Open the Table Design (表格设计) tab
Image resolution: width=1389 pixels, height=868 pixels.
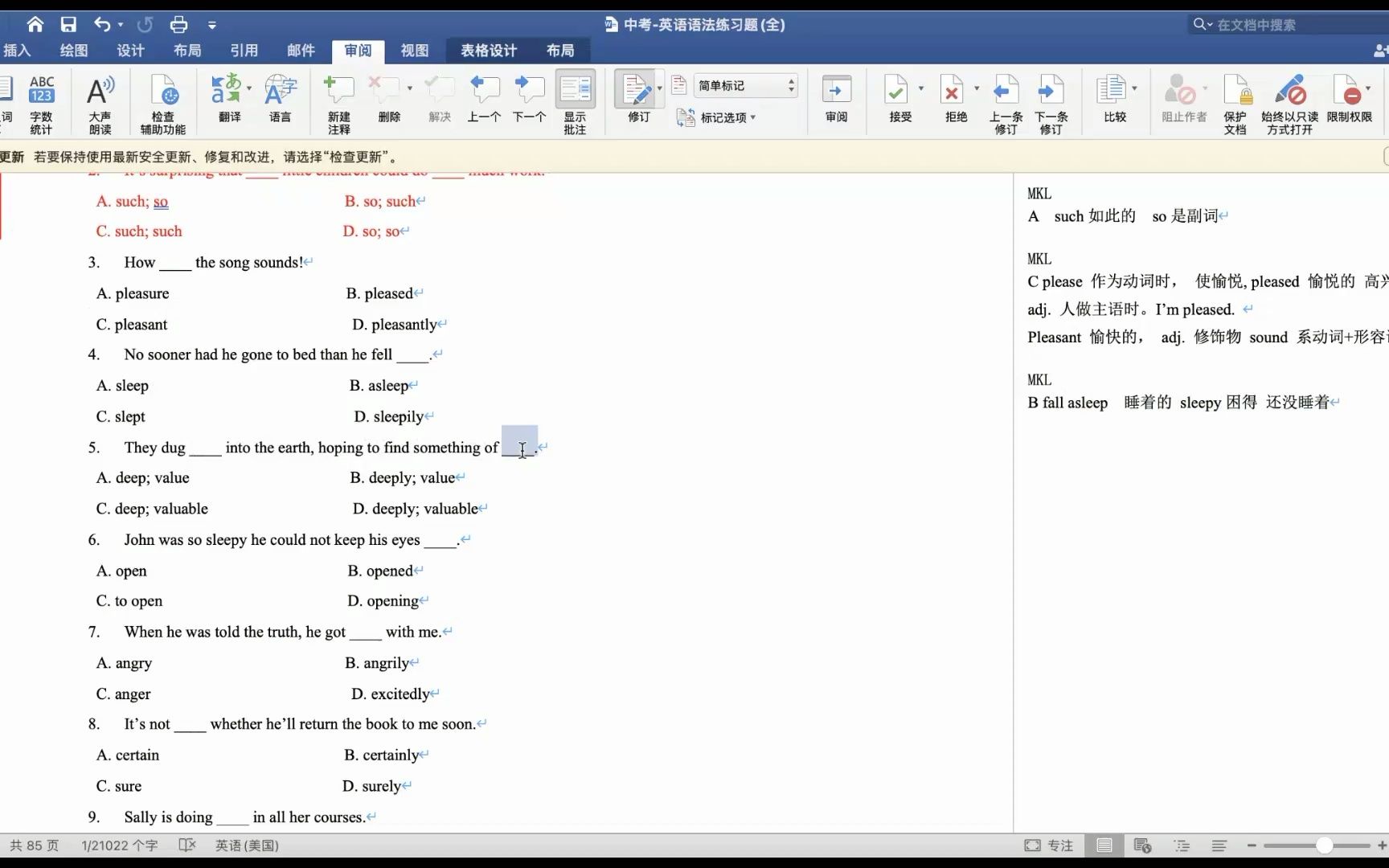(489, 51)
